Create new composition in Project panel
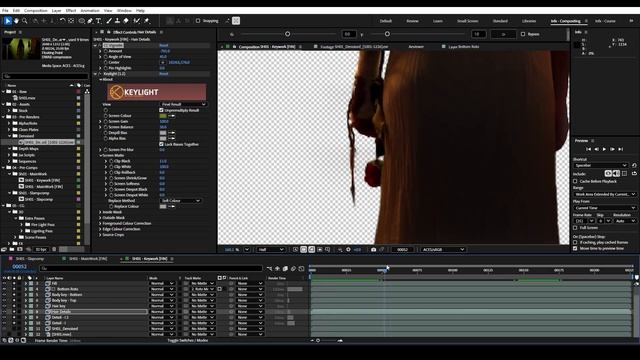Screen dimensions: 640x360 pyautogui.click(x=20, y=249)
